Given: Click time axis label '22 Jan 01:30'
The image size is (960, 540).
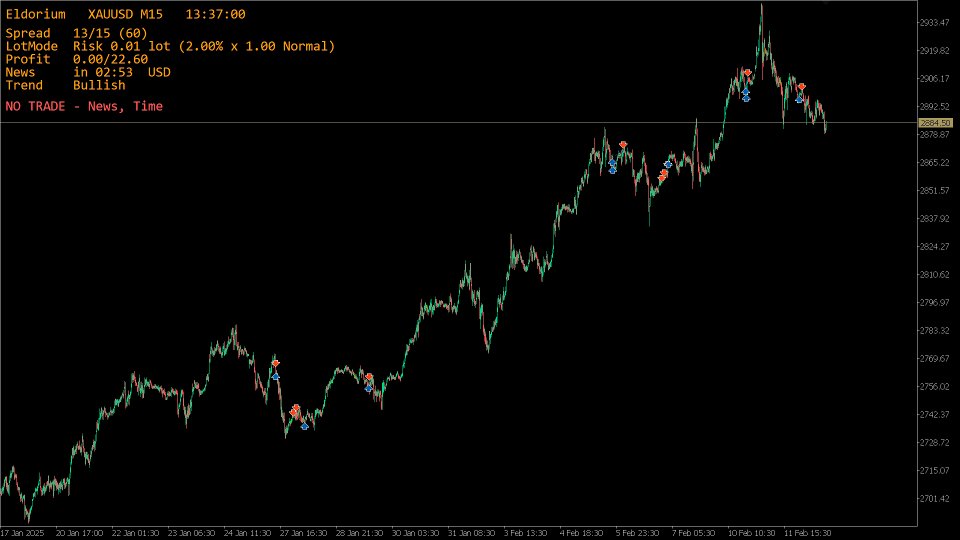Looking at the screenshot, I should click(x=135, y=533).
